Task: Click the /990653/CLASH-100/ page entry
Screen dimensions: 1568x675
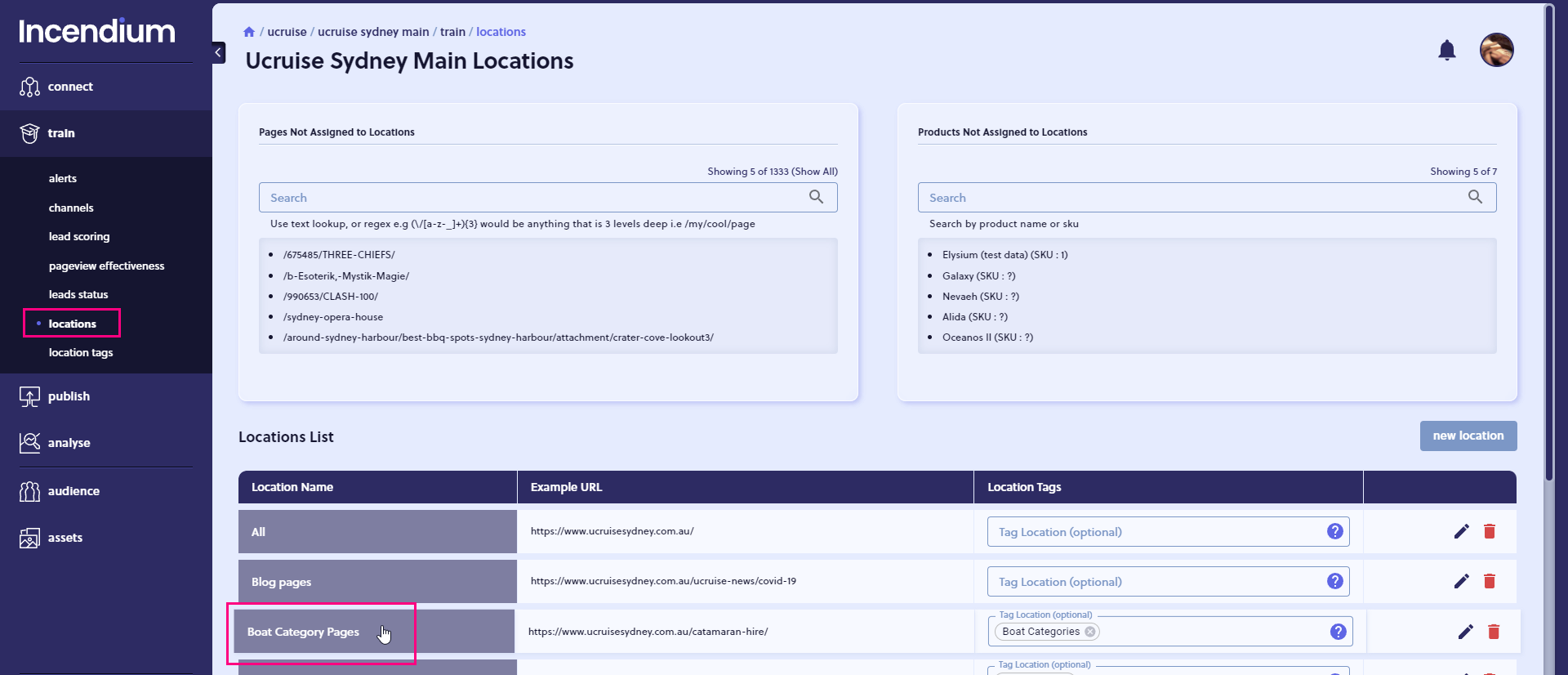Action: click(x=331, y=297)
